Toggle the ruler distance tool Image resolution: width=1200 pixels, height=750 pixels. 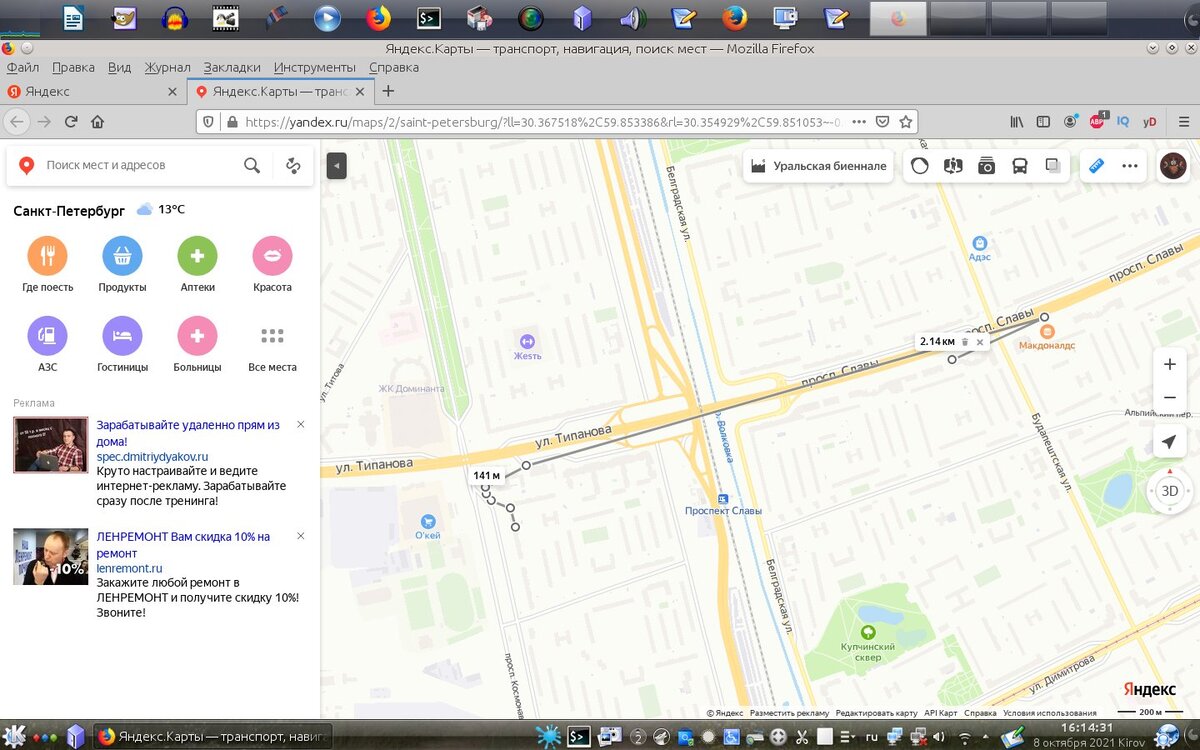[1097, 166]
